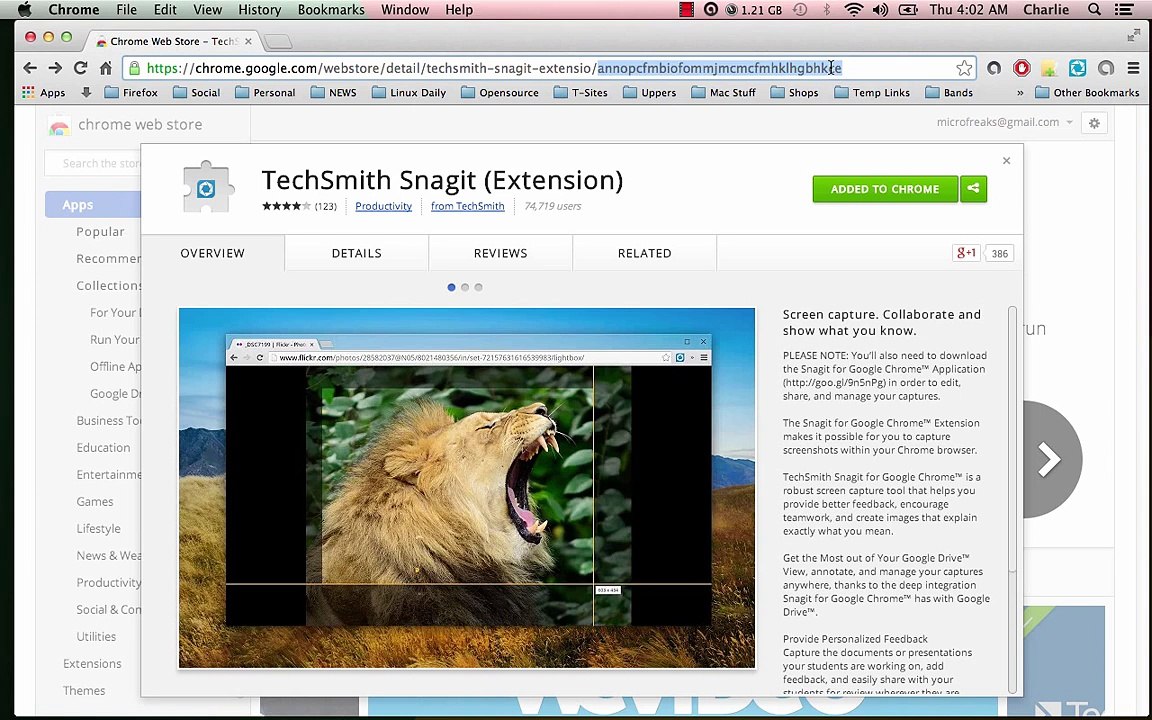1152x720 pixels.
Task: Click the share icon beside Added to Chrome
Action: point(973,189)
